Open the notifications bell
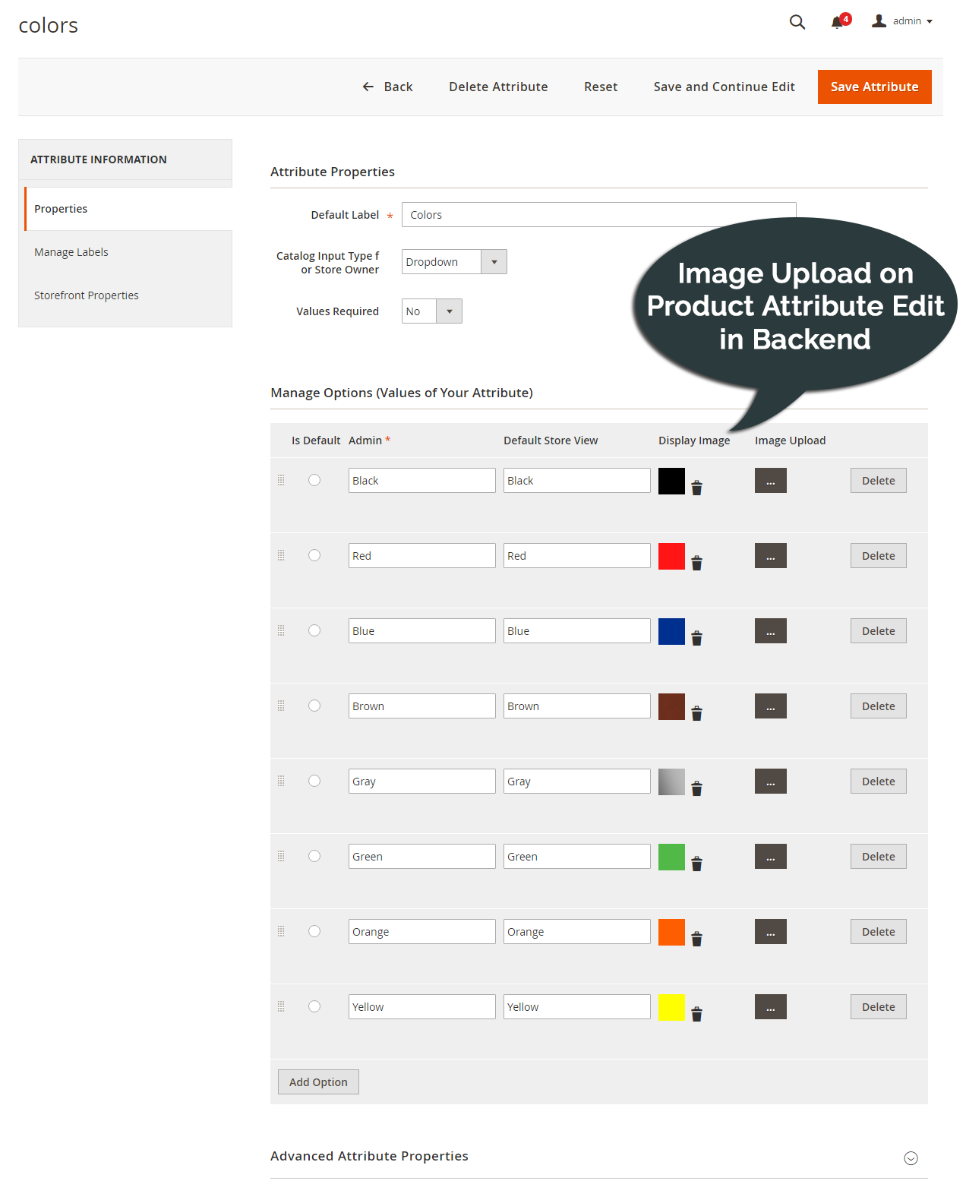This screenshot has height=1200, width=966. tap(837, 21)
